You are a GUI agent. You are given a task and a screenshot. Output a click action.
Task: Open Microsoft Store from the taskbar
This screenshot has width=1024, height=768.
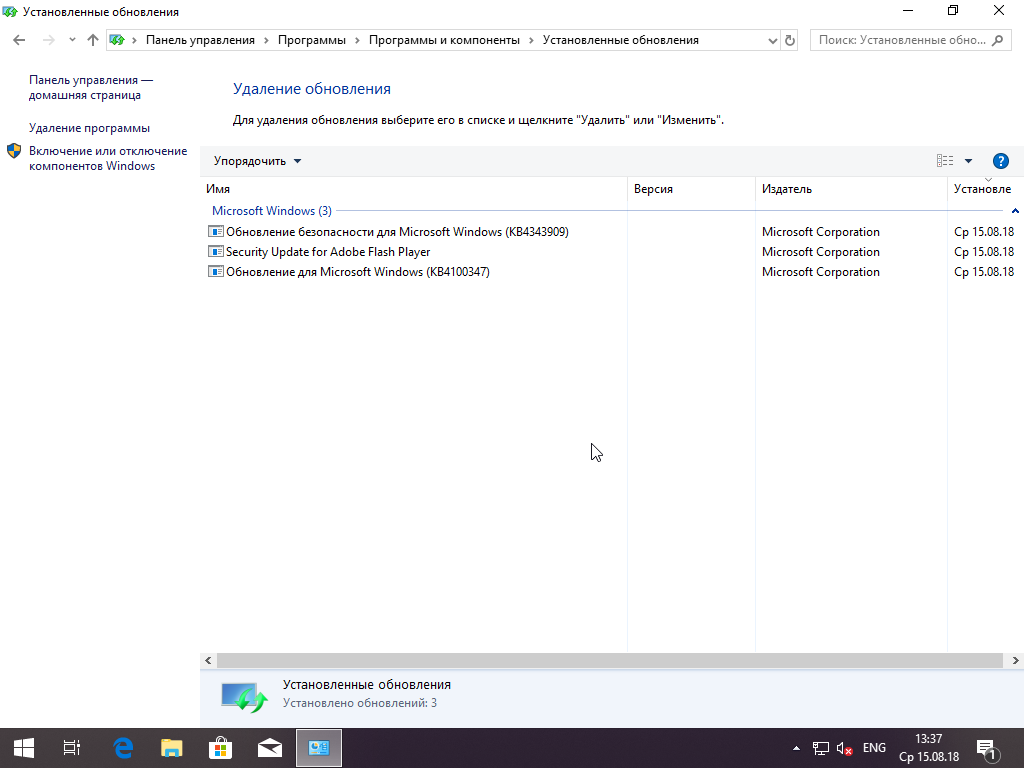221,748
